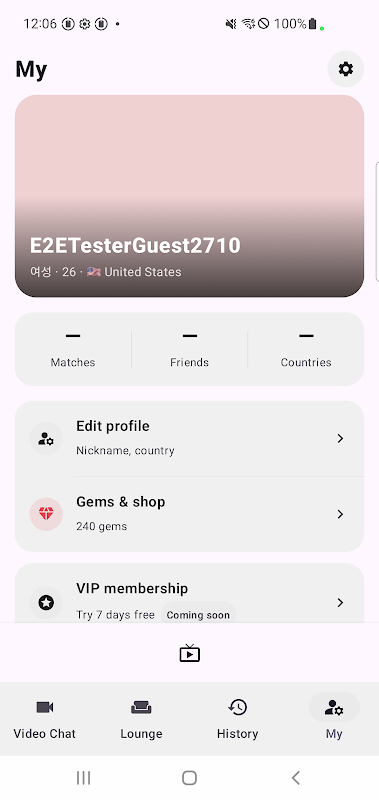Tap the VIP membership star icon
The height and width of the screenshot is (800, 379).
(46, 603)
